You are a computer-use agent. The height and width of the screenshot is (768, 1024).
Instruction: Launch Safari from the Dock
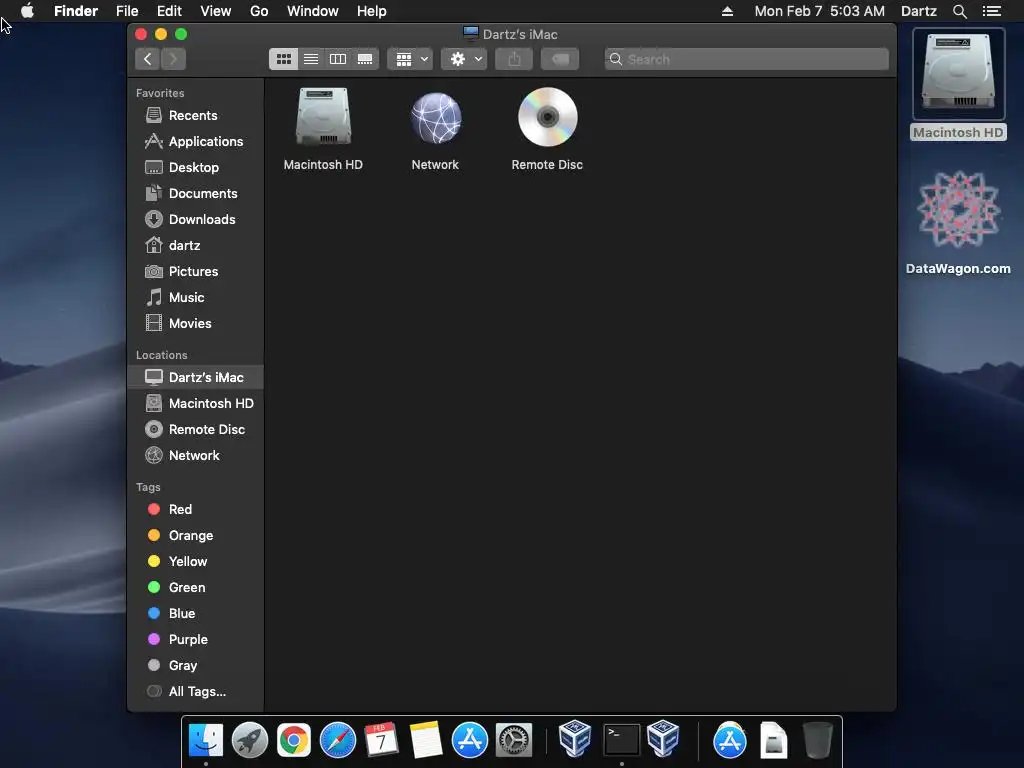click(338, 740)
